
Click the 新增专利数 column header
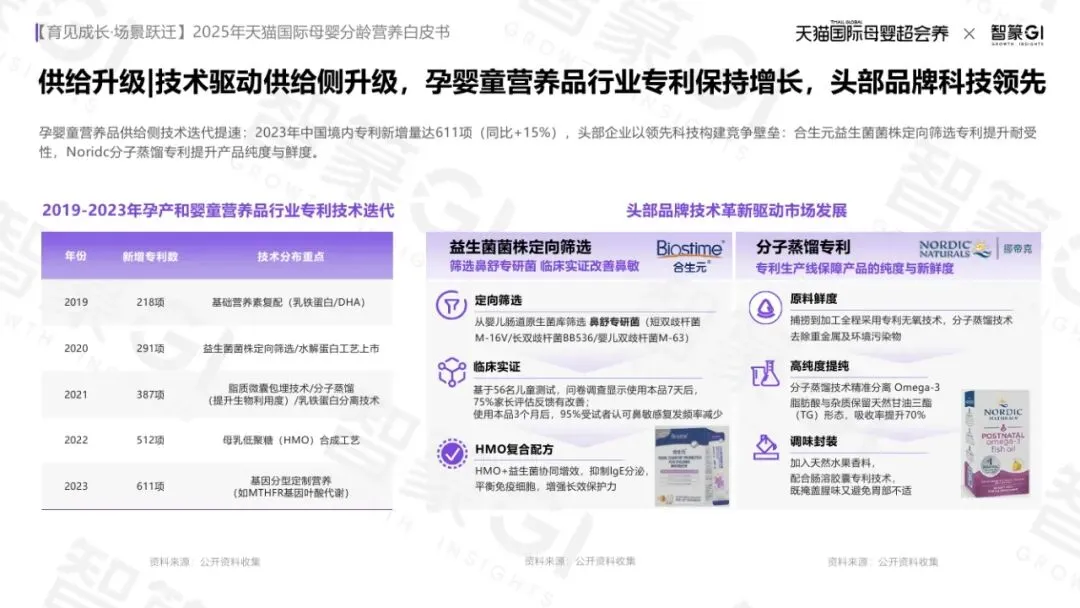point(150,257)
